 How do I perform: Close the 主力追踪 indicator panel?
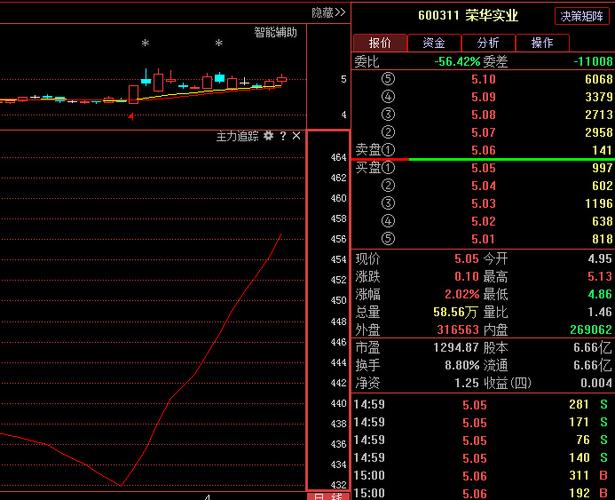[297, 136]
